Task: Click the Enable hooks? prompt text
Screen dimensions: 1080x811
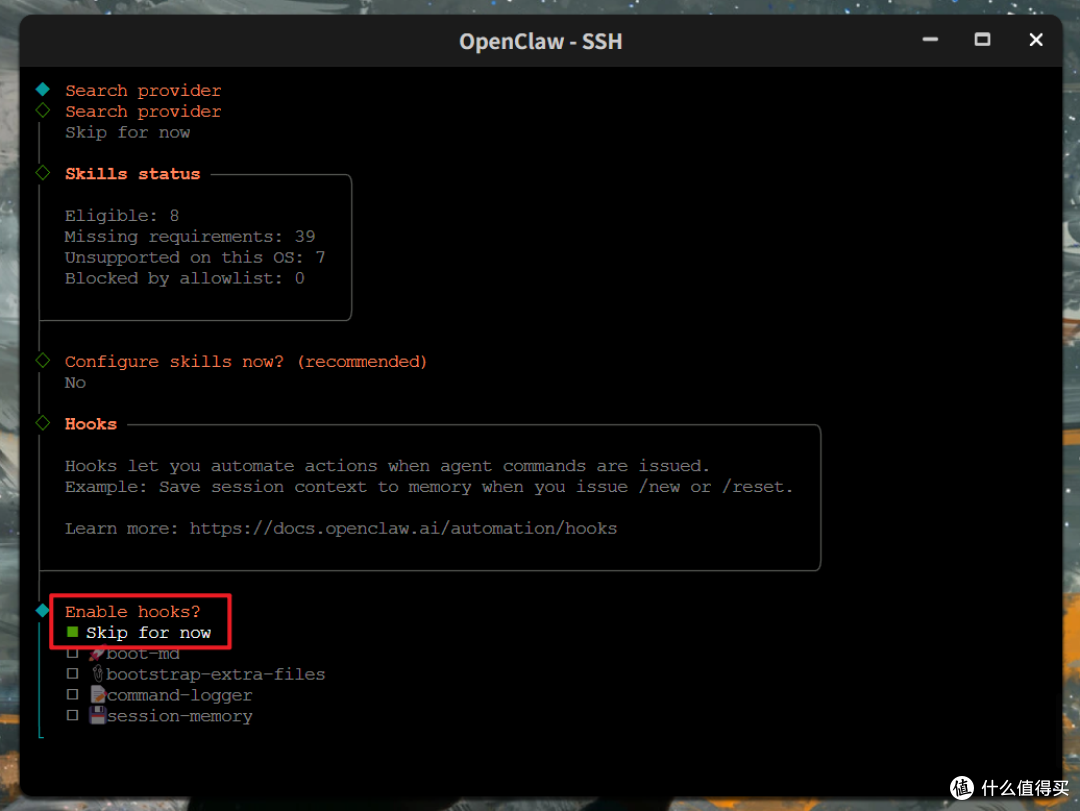Action: pyautogui.click(x=132, y=612)
